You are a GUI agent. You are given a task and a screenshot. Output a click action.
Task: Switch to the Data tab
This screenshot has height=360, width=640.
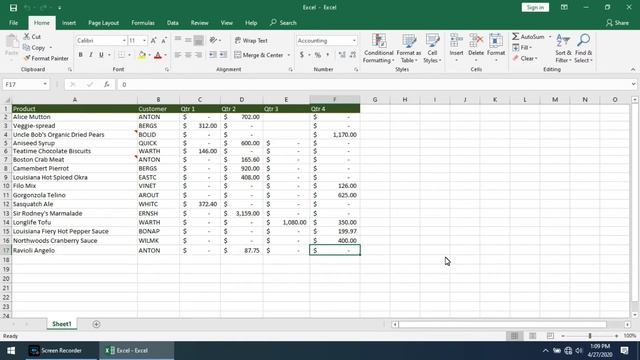click(173, 23)
